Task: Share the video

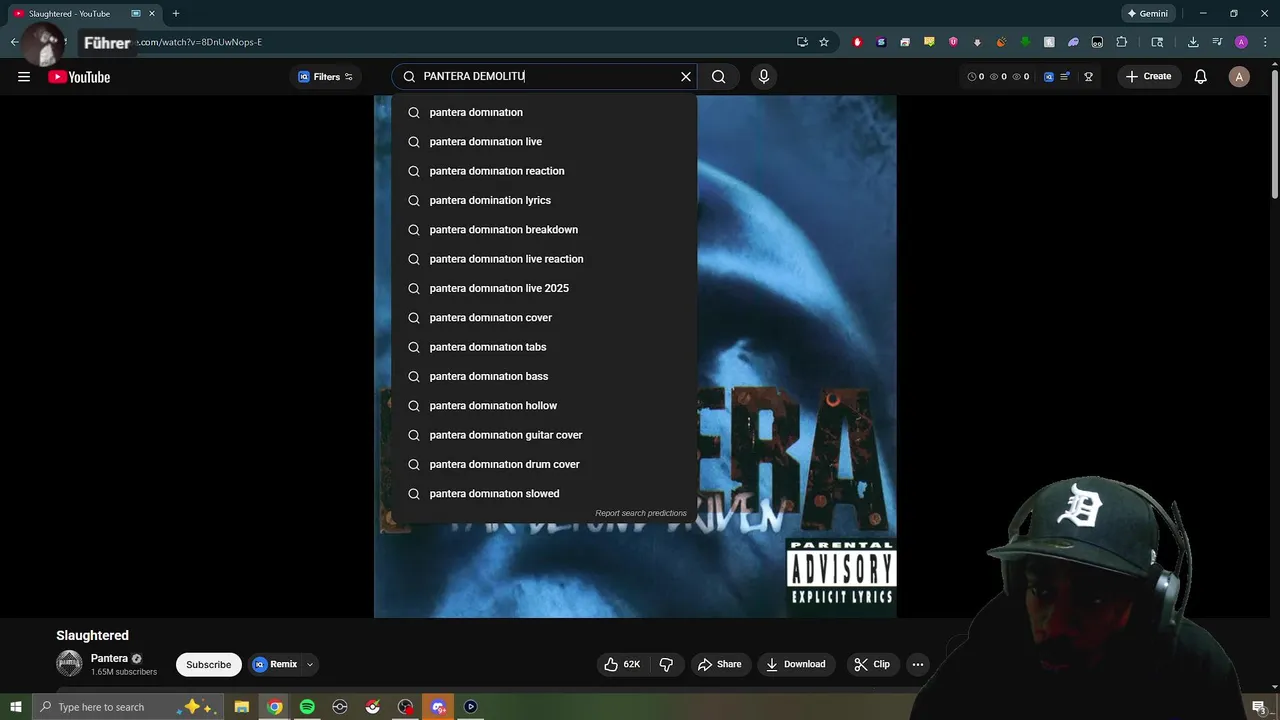Action: [x=720, y=664]
